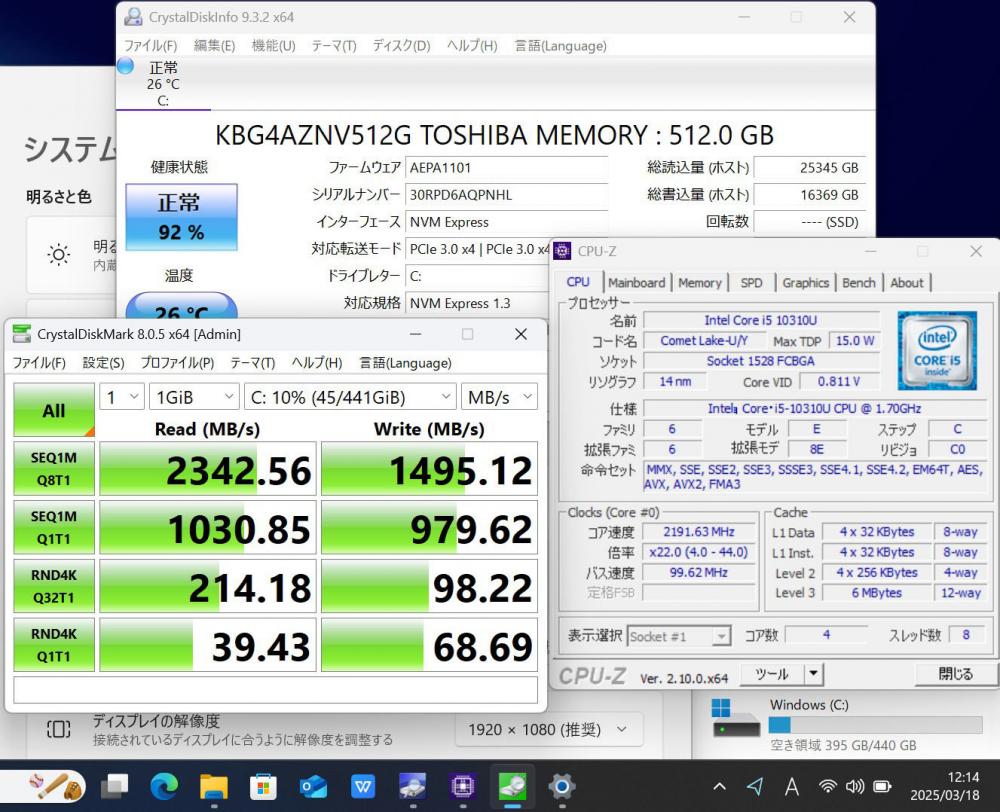Select the firmware value AEPA1101
1000x812 pixels.
click(x=506, y=168)
